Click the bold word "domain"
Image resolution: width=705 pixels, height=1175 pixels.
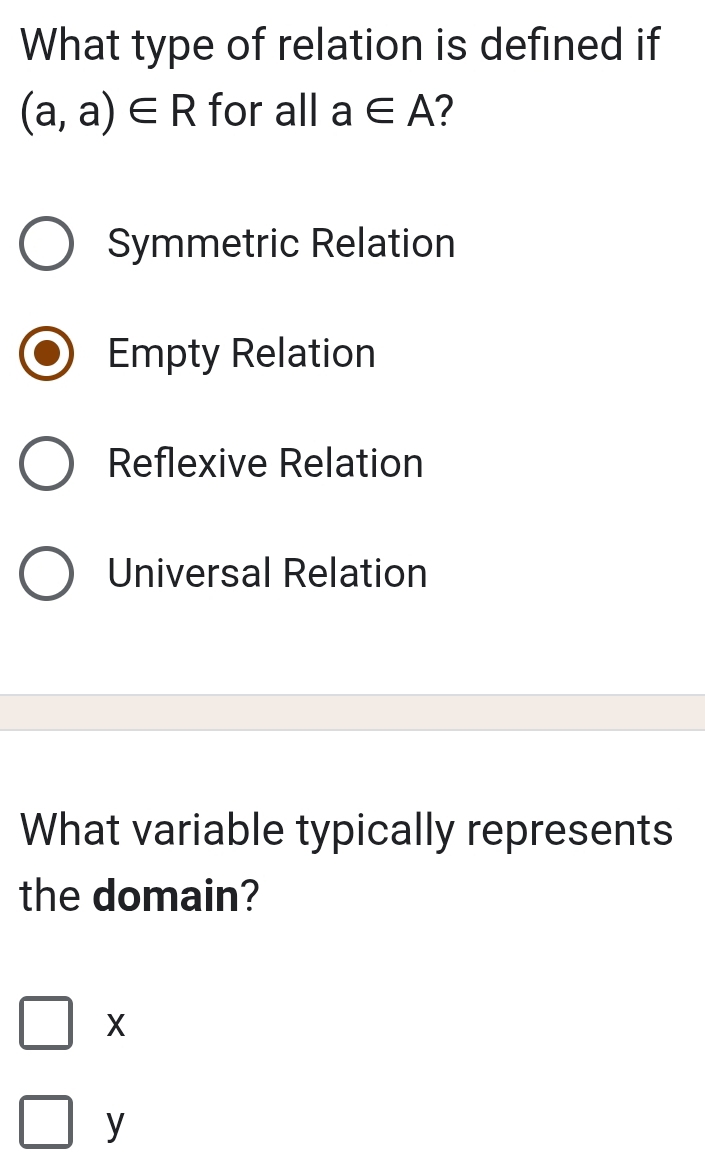pos(167,895)
